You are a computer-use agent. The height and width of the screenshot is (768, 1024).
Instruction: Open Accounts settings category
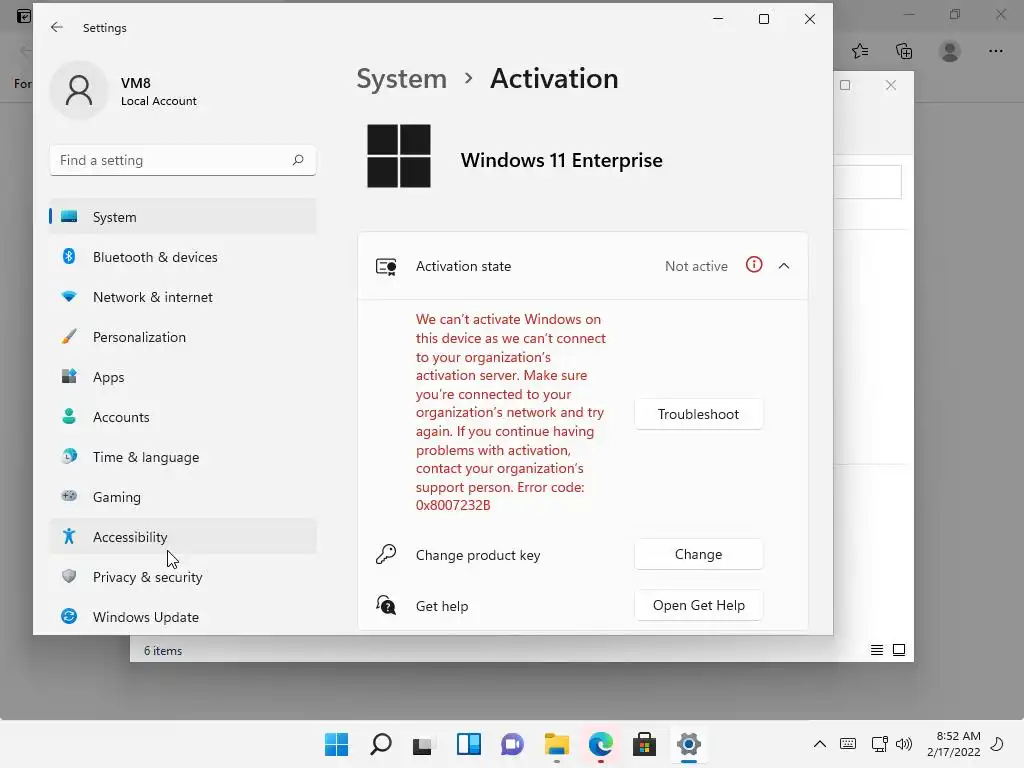click(183, 417)
